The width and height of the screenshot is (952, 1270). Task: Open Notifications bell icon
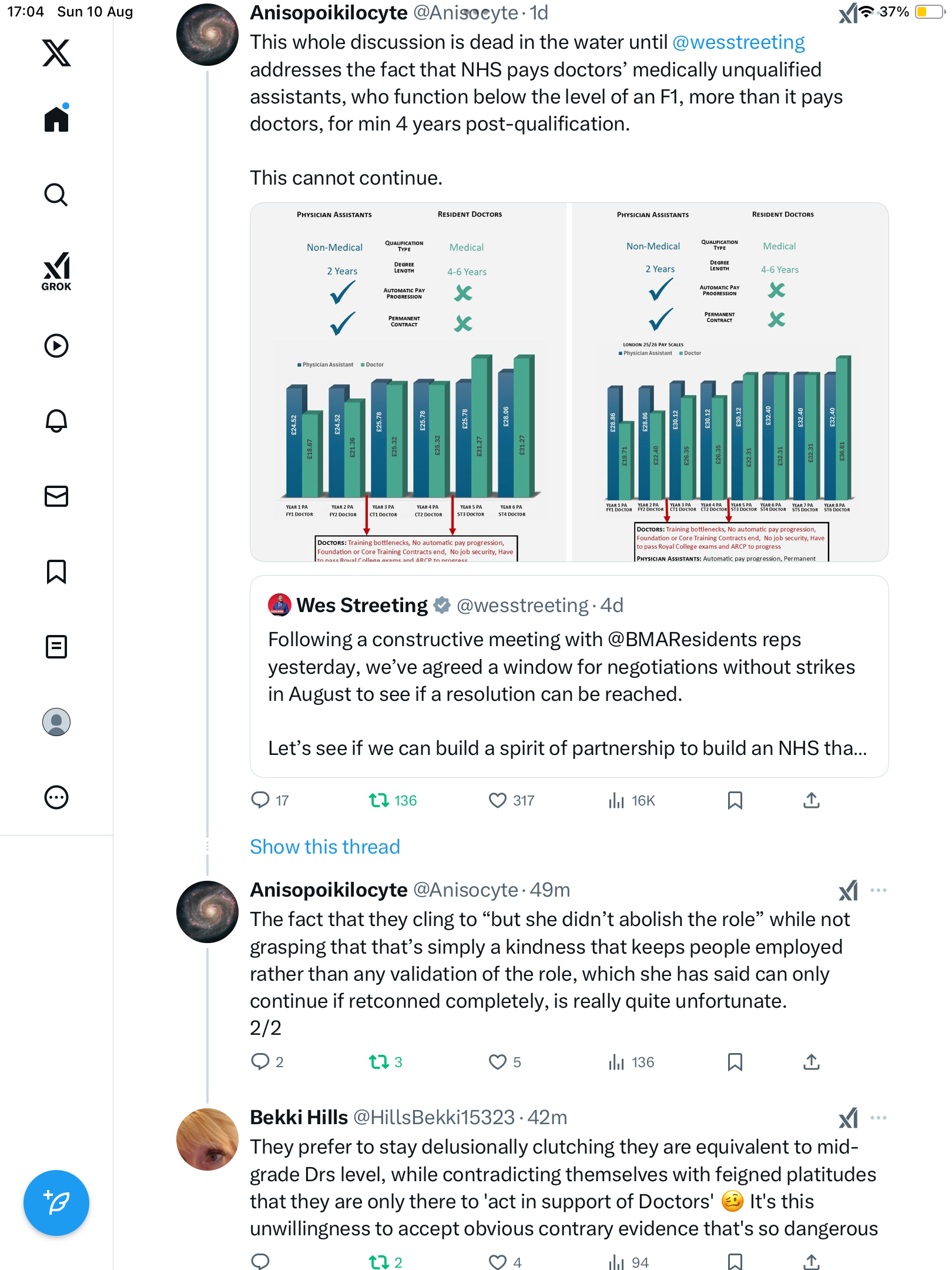point(56,421)
